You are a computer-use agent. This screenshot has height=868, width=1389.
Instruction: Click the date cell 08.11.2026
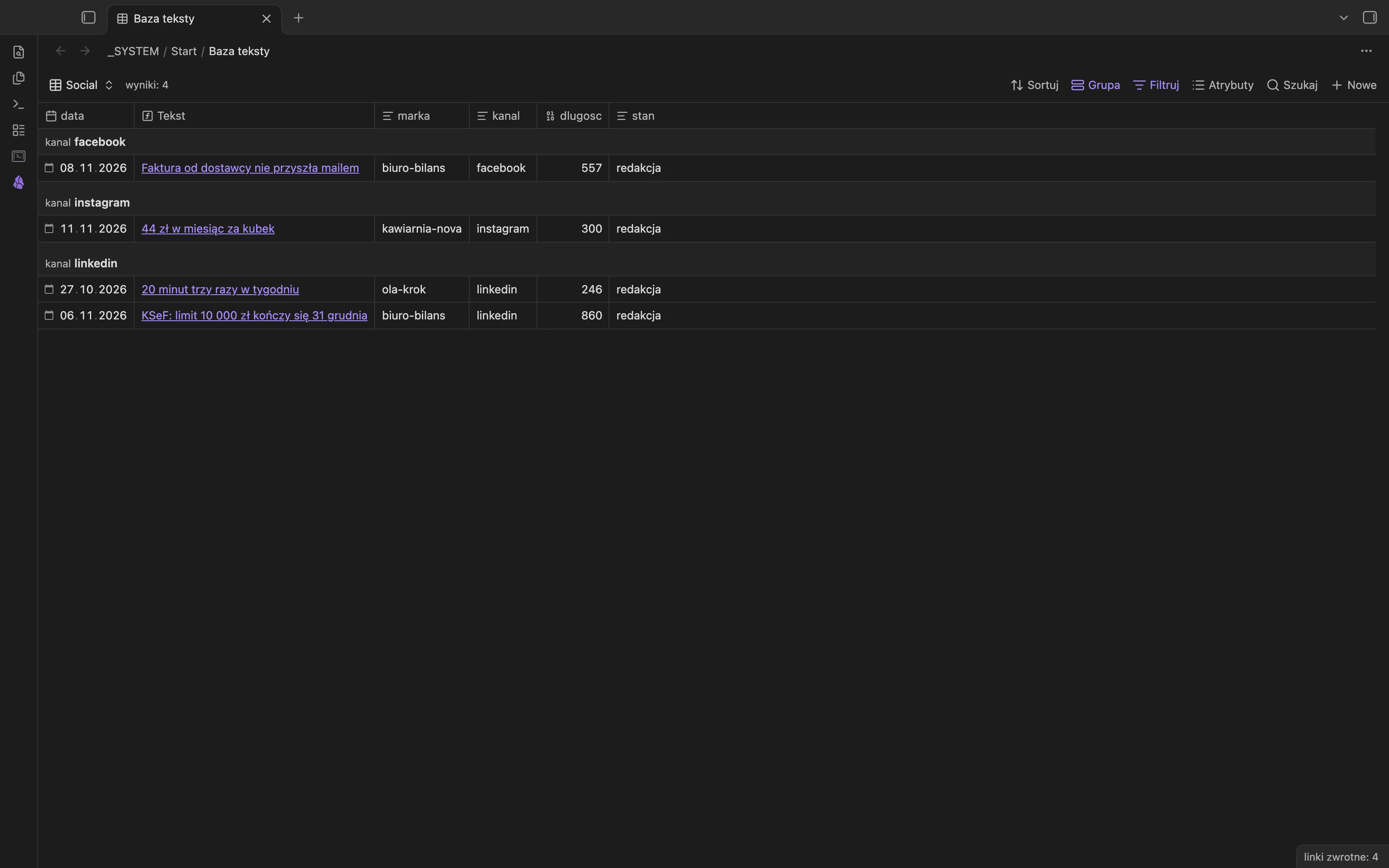86,168
